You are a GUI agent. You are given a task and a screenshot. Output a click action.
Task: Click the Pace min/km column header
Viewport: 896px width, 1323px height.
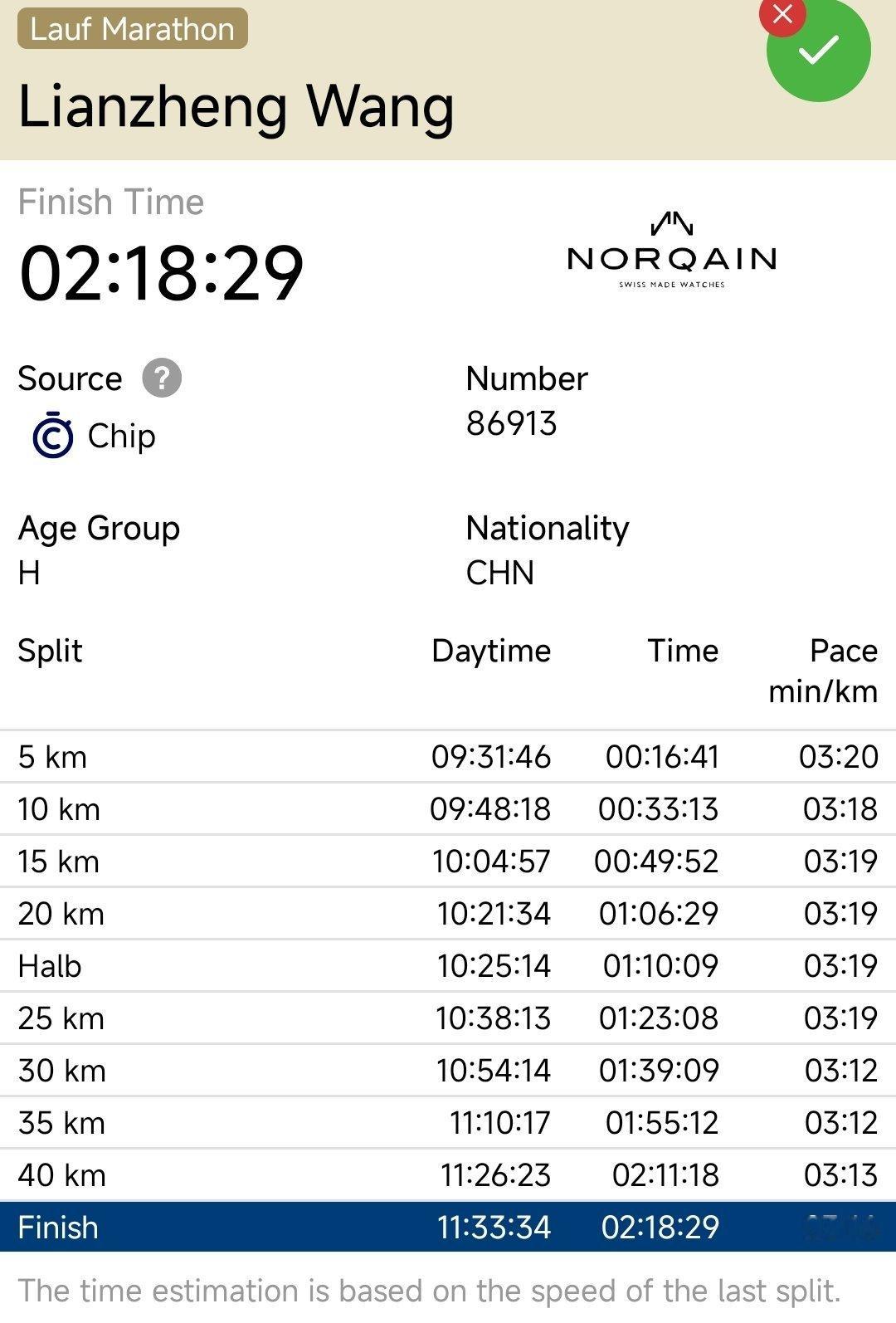coord(823,671)
